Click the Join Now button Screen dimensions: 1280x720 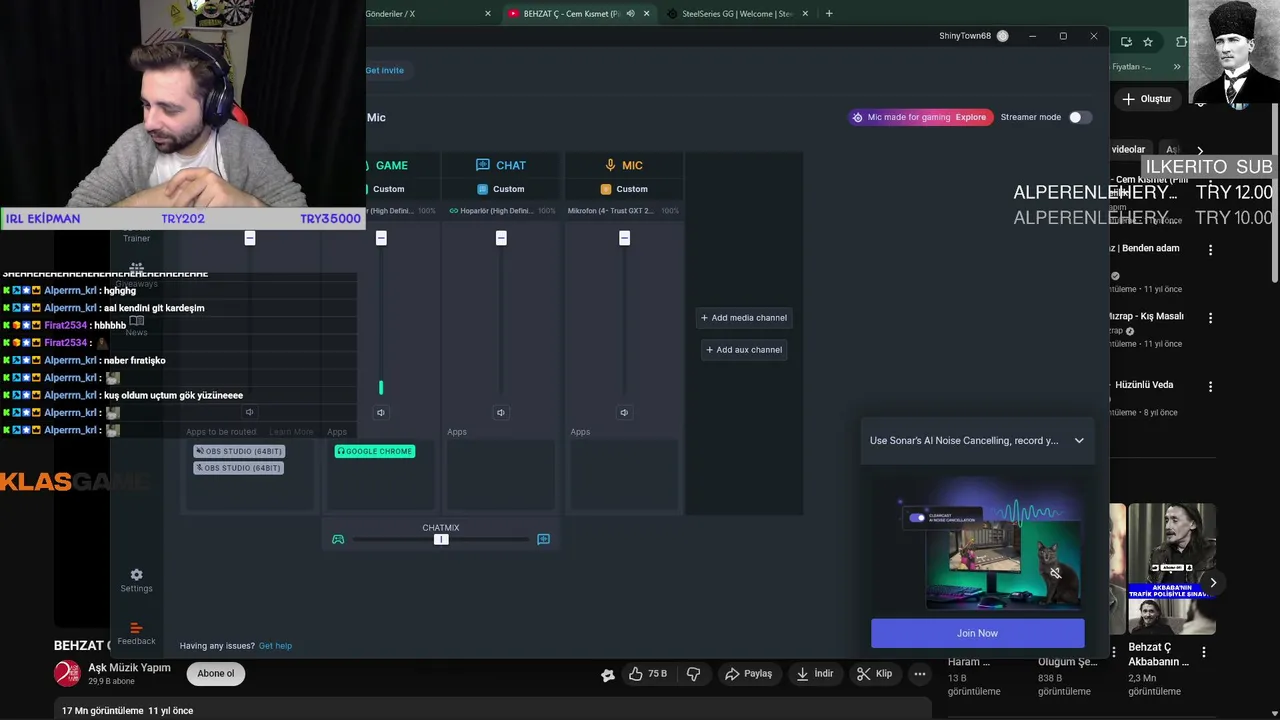point(977,633)
